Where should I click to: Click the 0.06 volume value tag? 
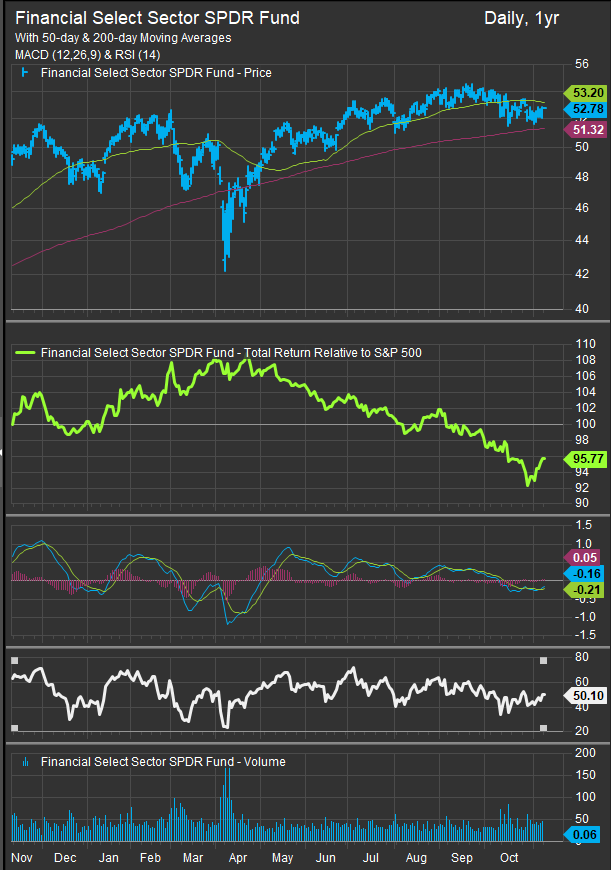tap(582, 836)
